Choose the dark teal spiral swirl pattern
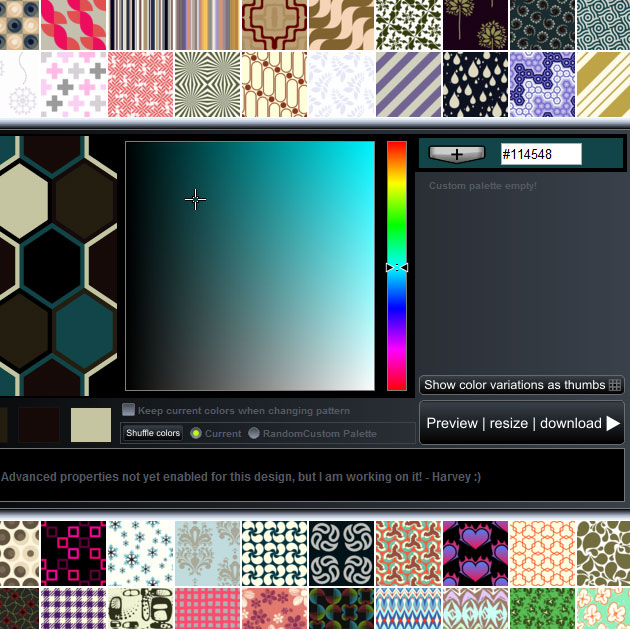 pos(542,25)
